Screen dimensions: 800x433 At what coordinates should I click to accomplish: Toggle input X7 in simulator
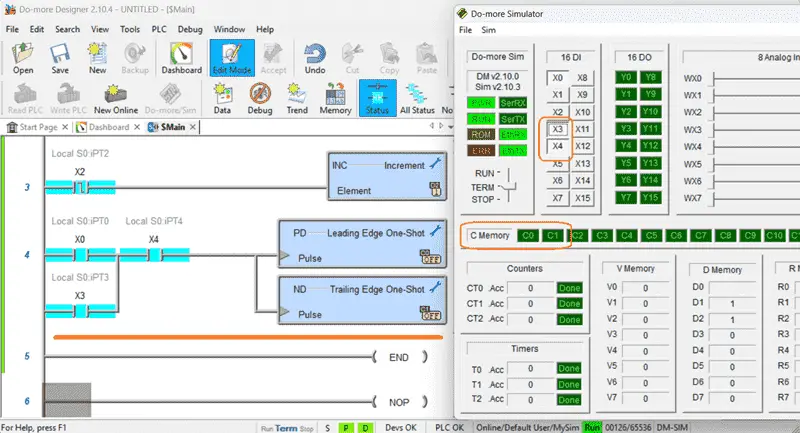click(x=557, y=198)
